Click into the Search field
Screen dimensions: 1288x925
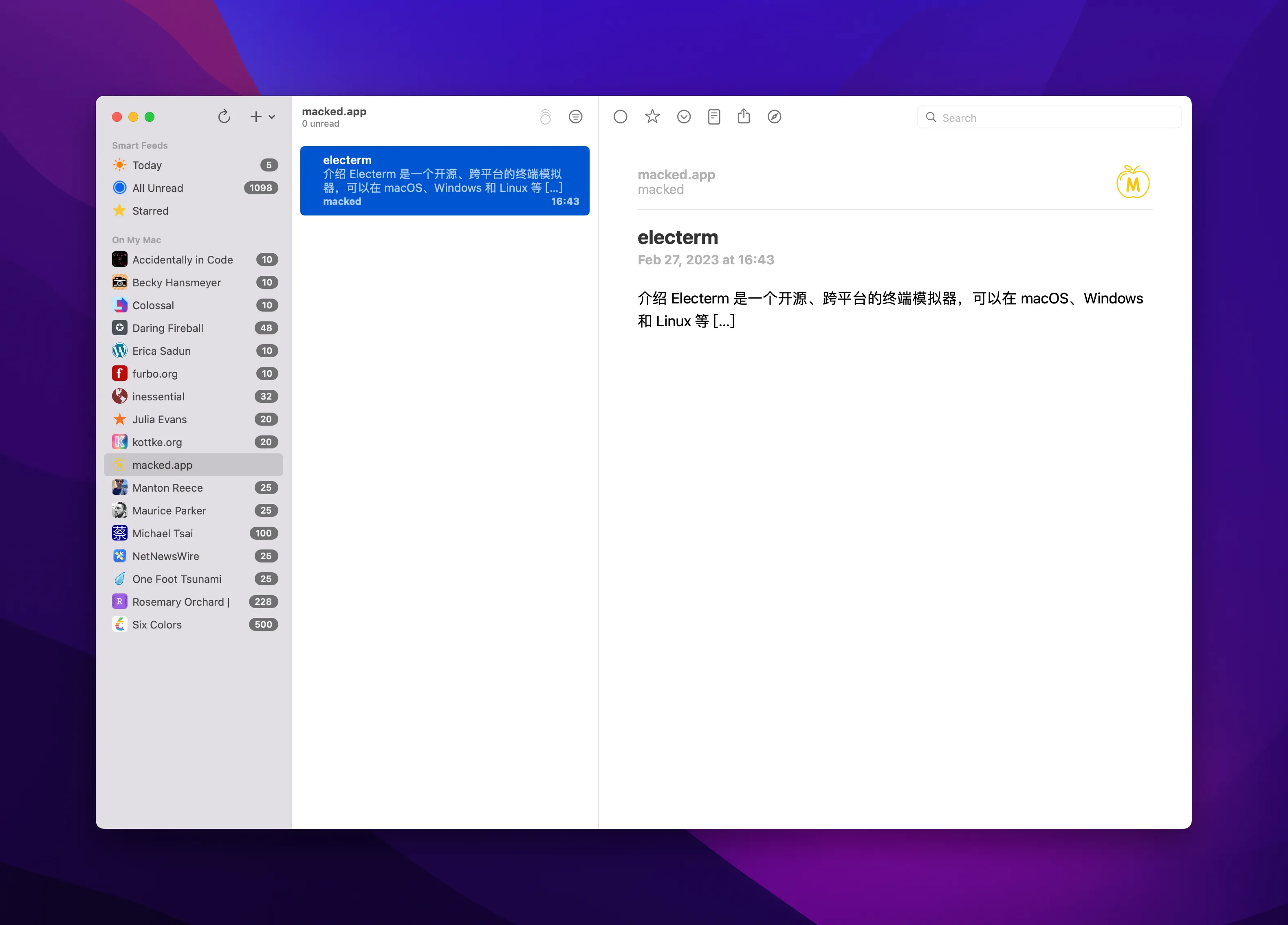click(x=1049, y=117)
